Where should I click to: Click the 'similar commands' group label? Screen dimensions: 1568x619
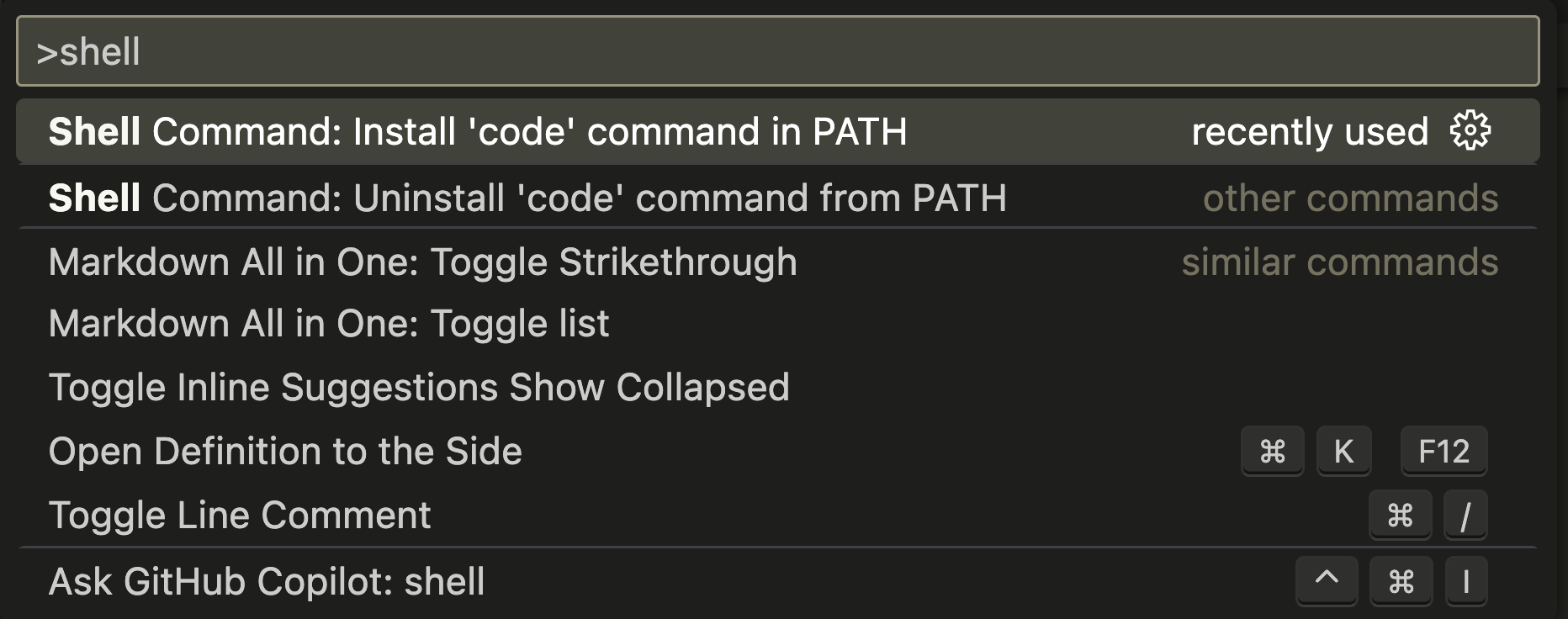click(1340, 262)
